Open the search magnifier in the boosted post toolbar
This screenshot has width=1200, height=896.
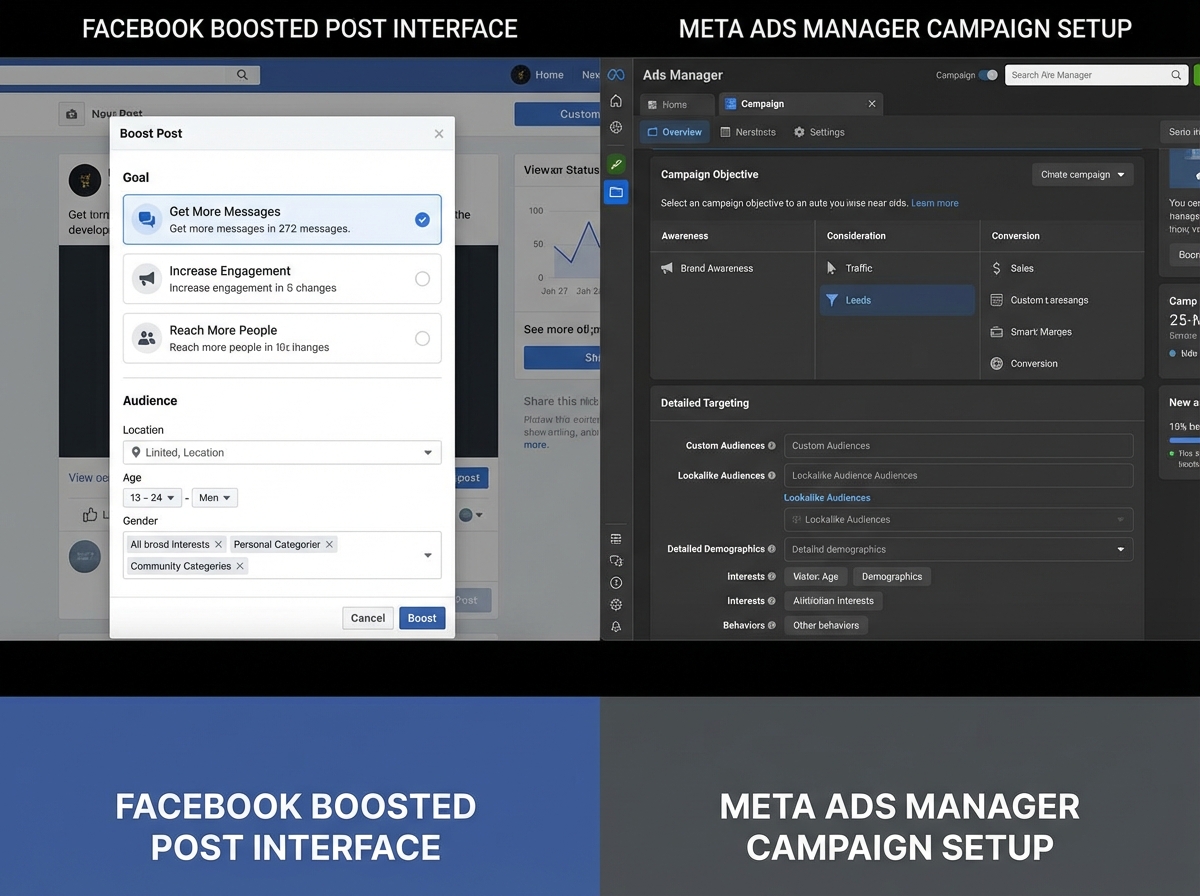[x=241, y=74]
